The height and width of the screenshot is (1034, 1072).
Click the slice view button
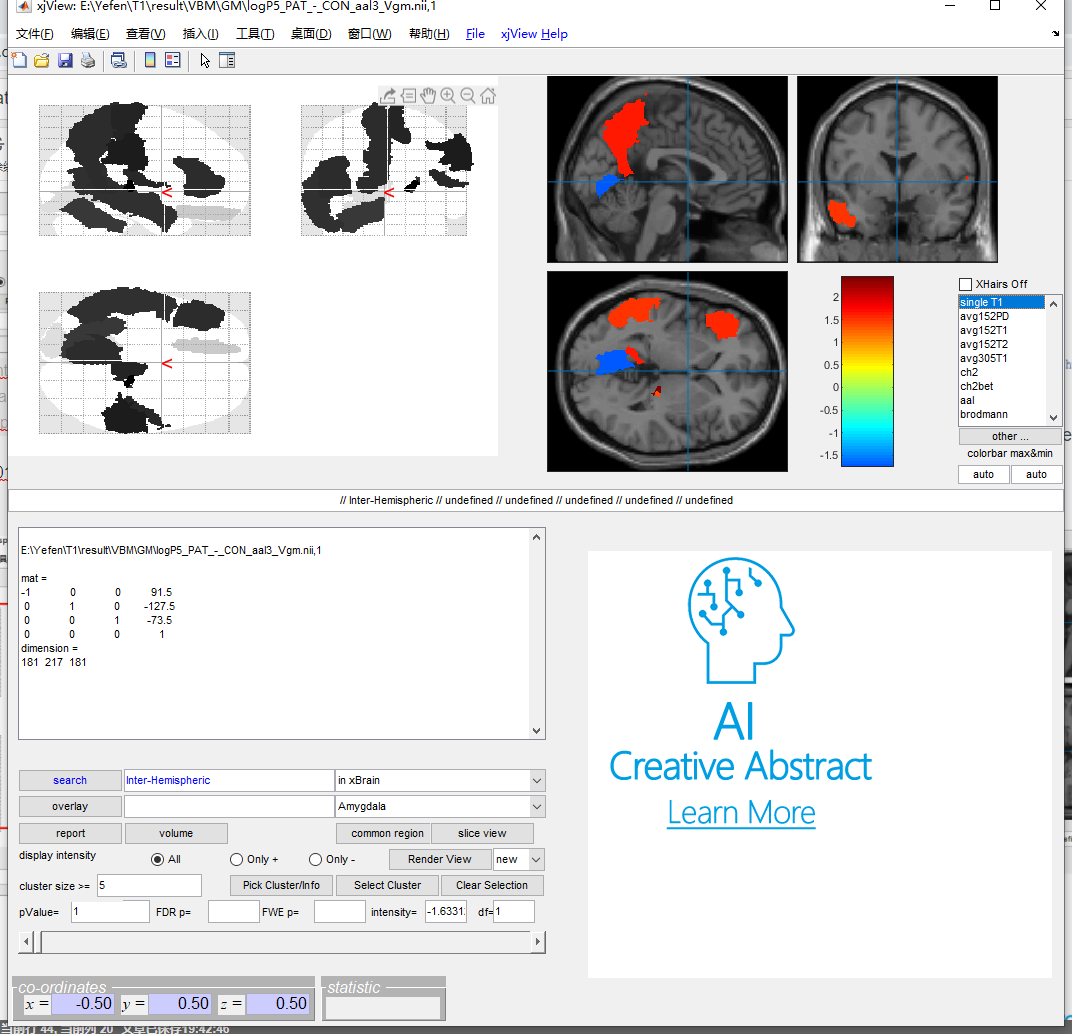click(482, 834)
